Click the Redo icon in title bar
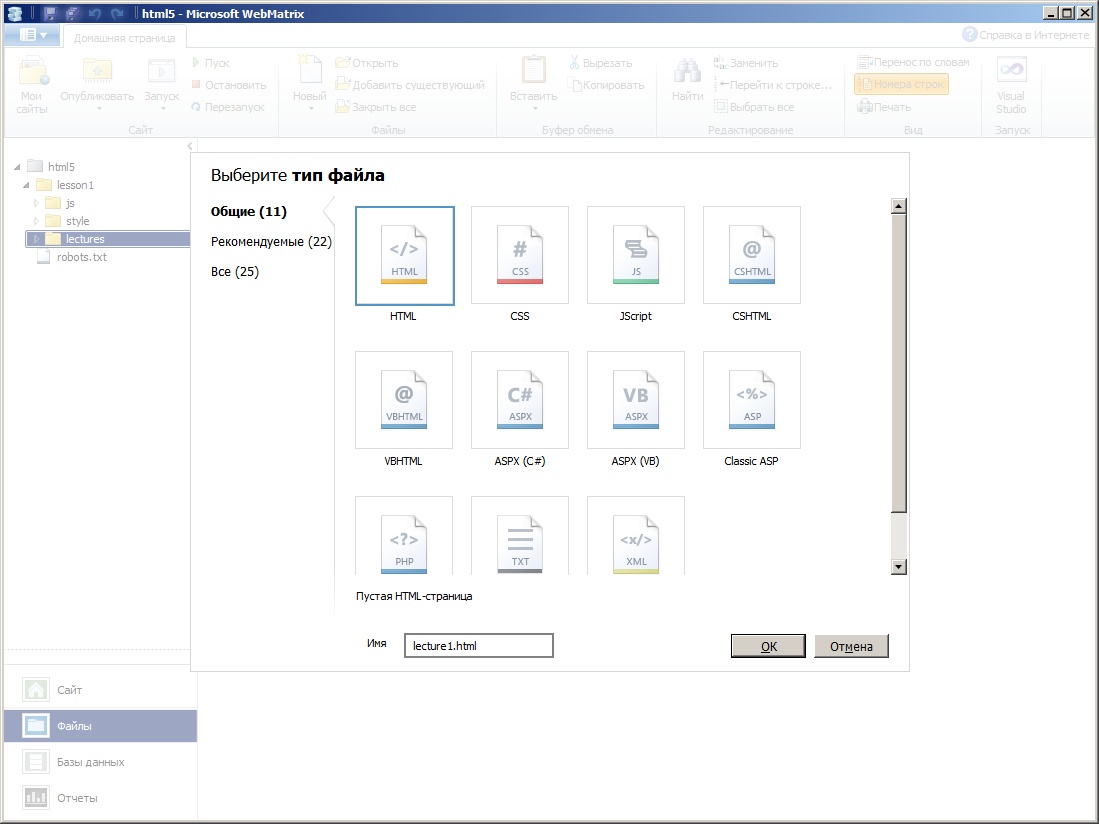 click(x=117, y=13)
